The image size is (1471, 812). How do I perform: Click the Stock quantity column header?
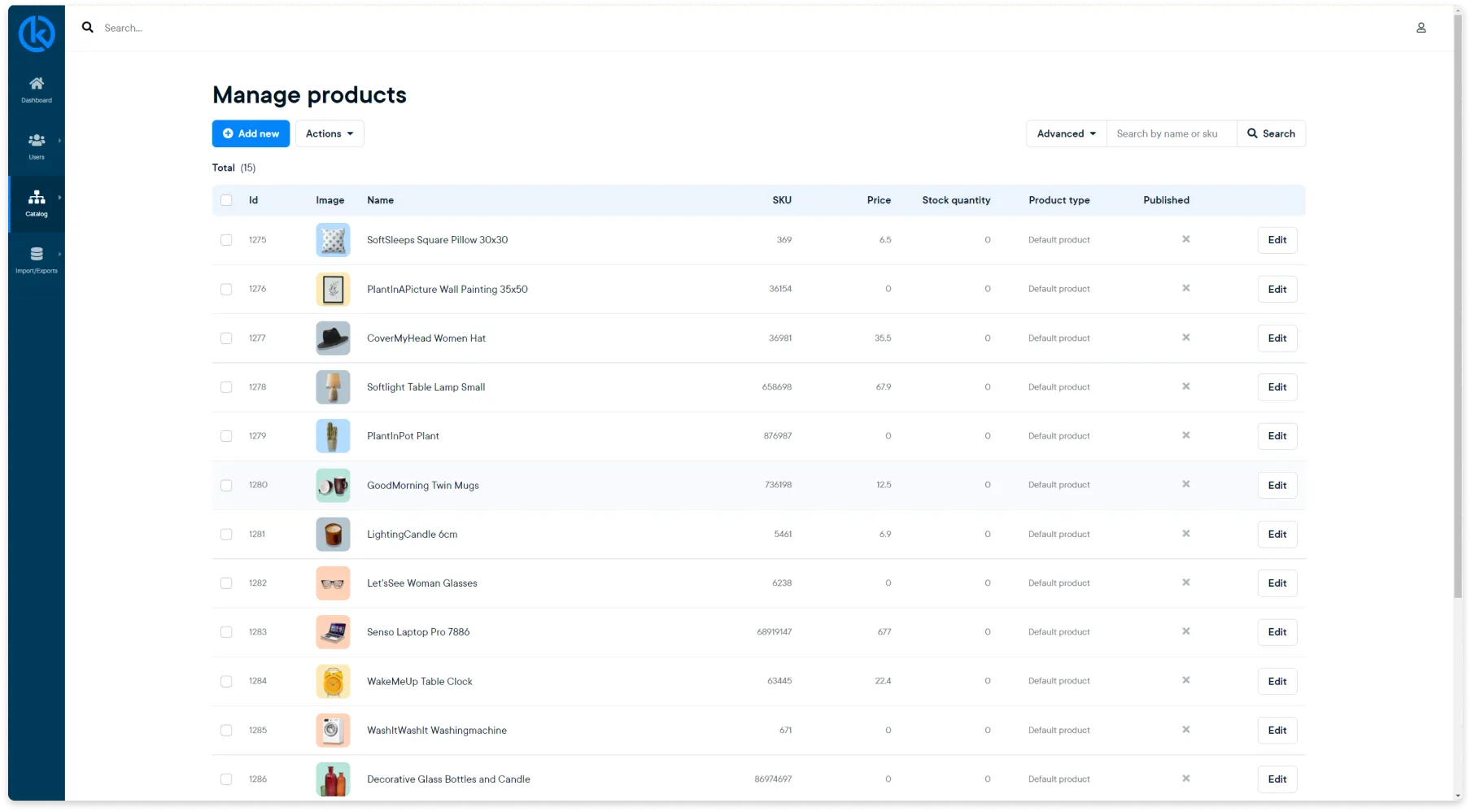point(956,200)
